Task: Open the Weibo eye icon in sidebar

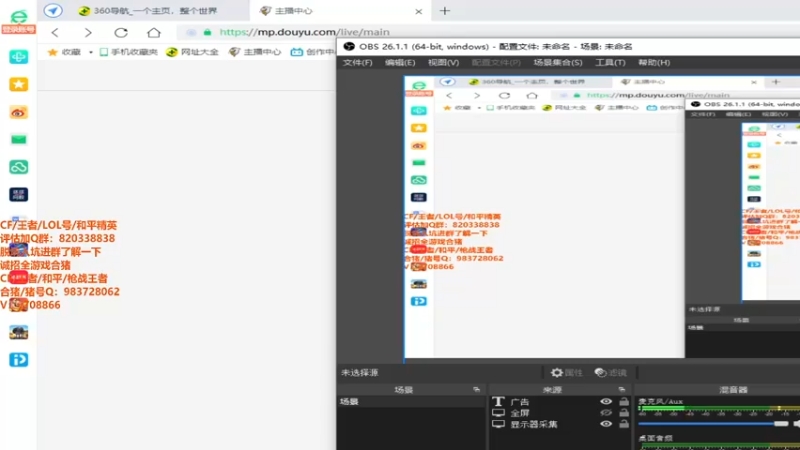Action: click(x=18, y=112)
